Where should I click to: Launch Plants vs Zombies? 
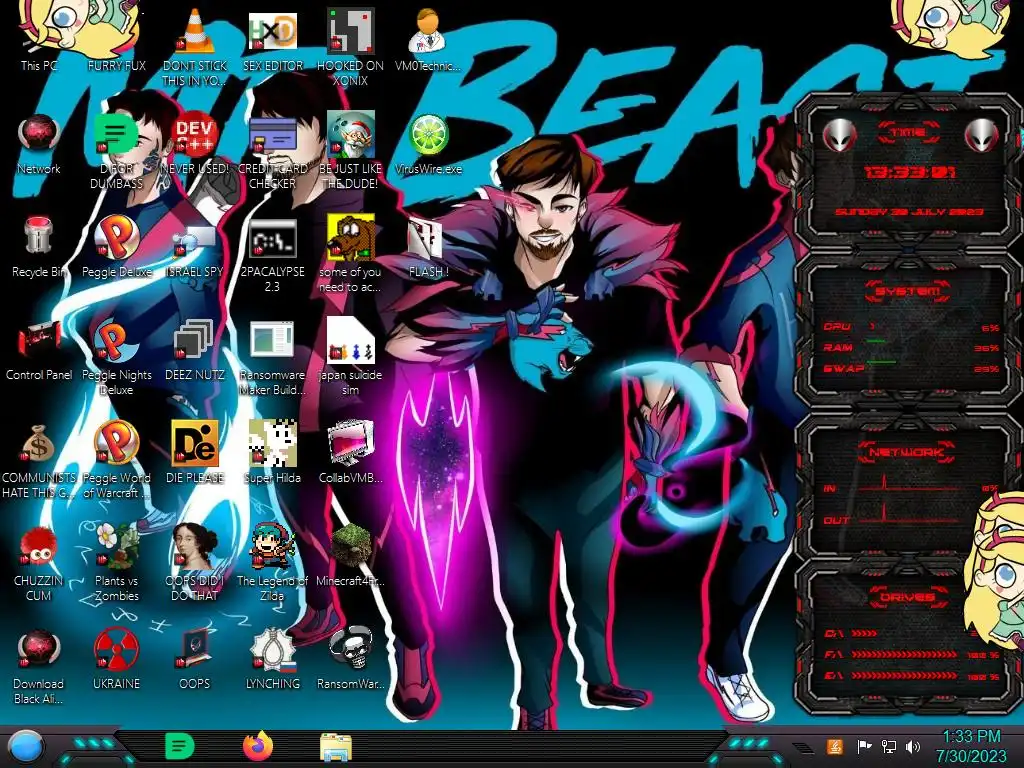[116, 546]
